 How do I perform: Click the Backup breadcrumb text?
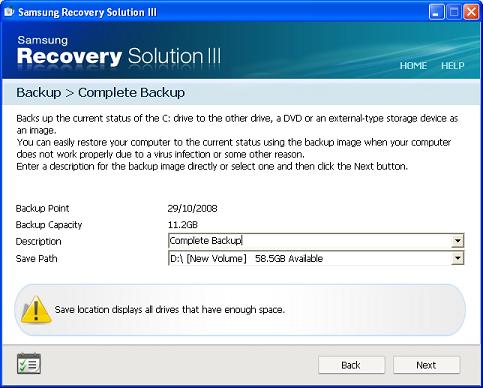click(39, 92)
